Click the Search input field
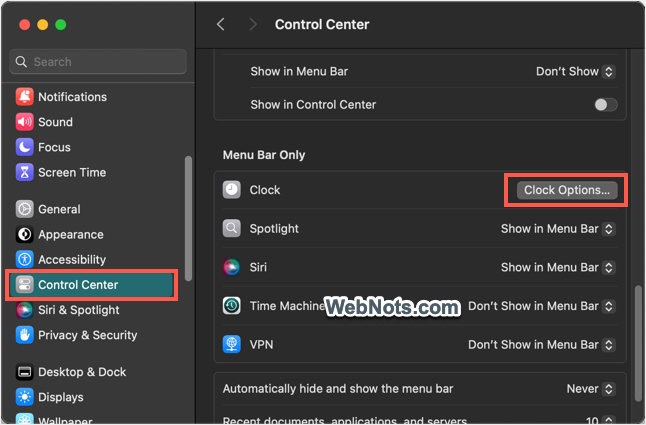 98,62
